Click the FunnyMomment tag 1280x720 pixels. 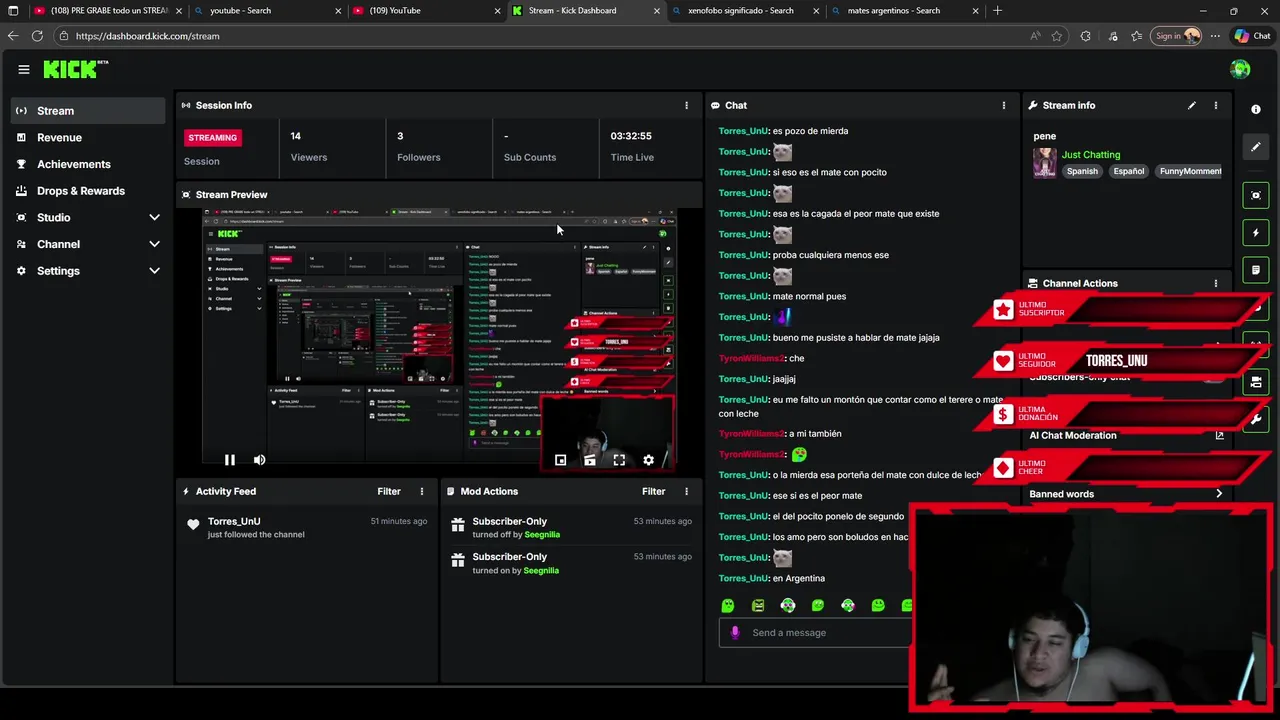(1190, 171)
